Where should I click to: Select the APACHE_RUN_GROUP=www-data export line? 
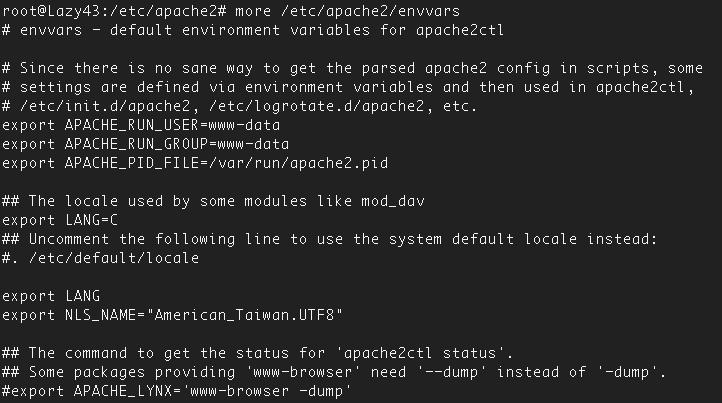[x=146, y=144]
